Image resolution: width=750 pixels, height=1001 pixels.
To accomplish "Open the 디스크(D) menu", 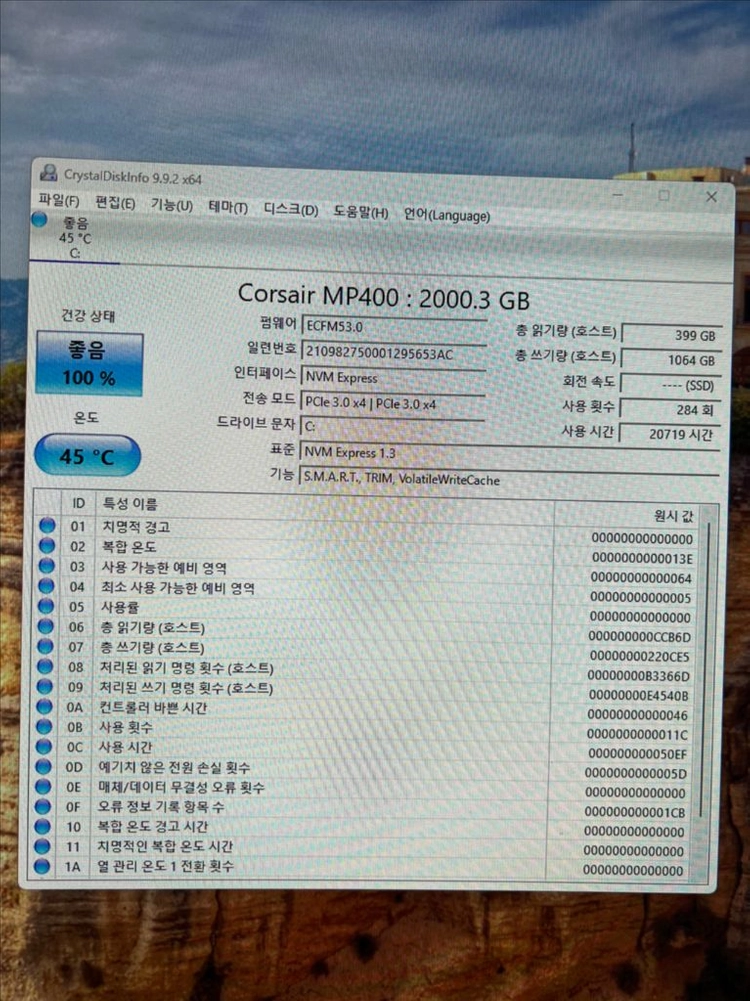I will click(291, 209).
